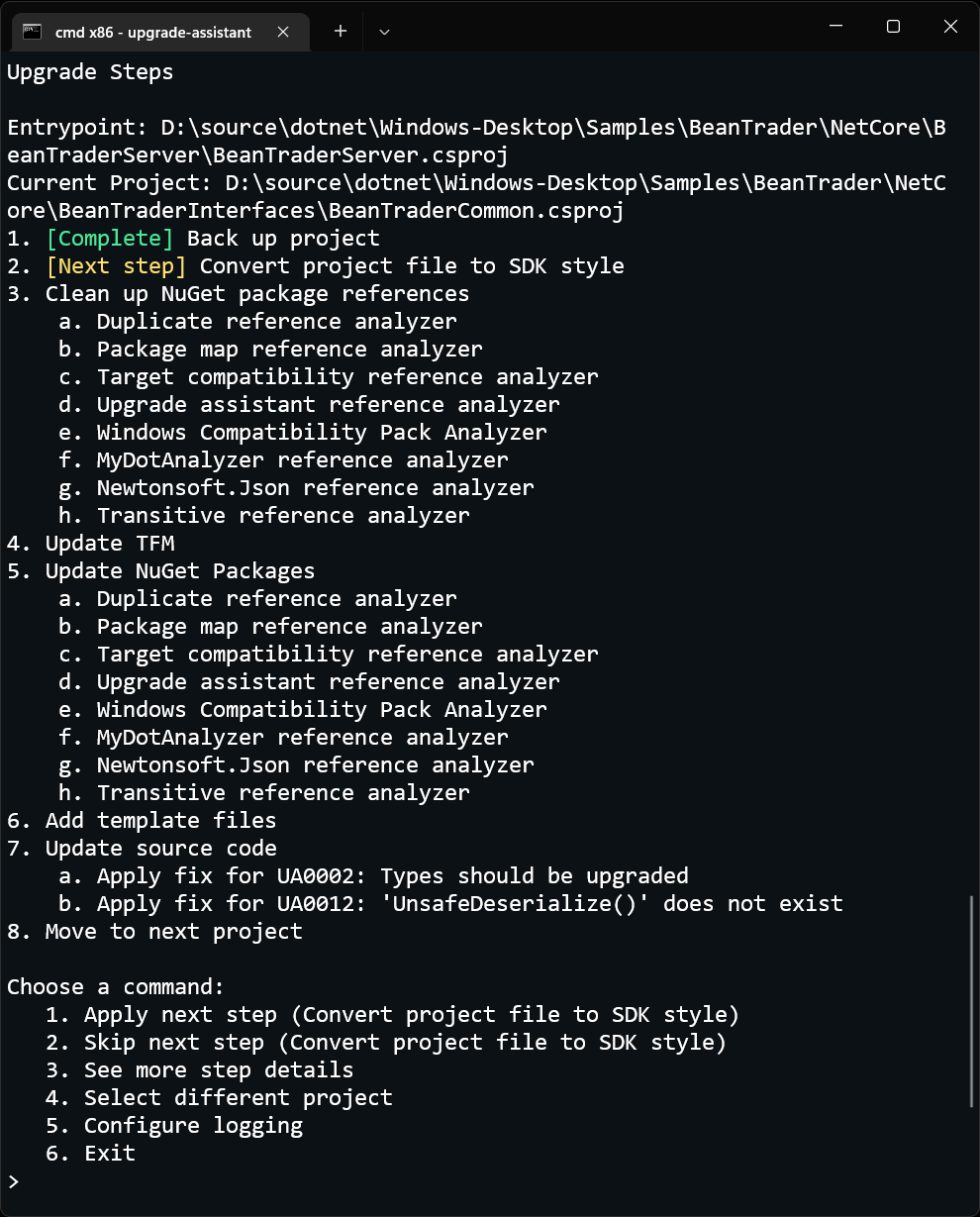The width and height of the screenshot is (980, 1217).
Task: Close the terminal window
Action: coord(950,27)
